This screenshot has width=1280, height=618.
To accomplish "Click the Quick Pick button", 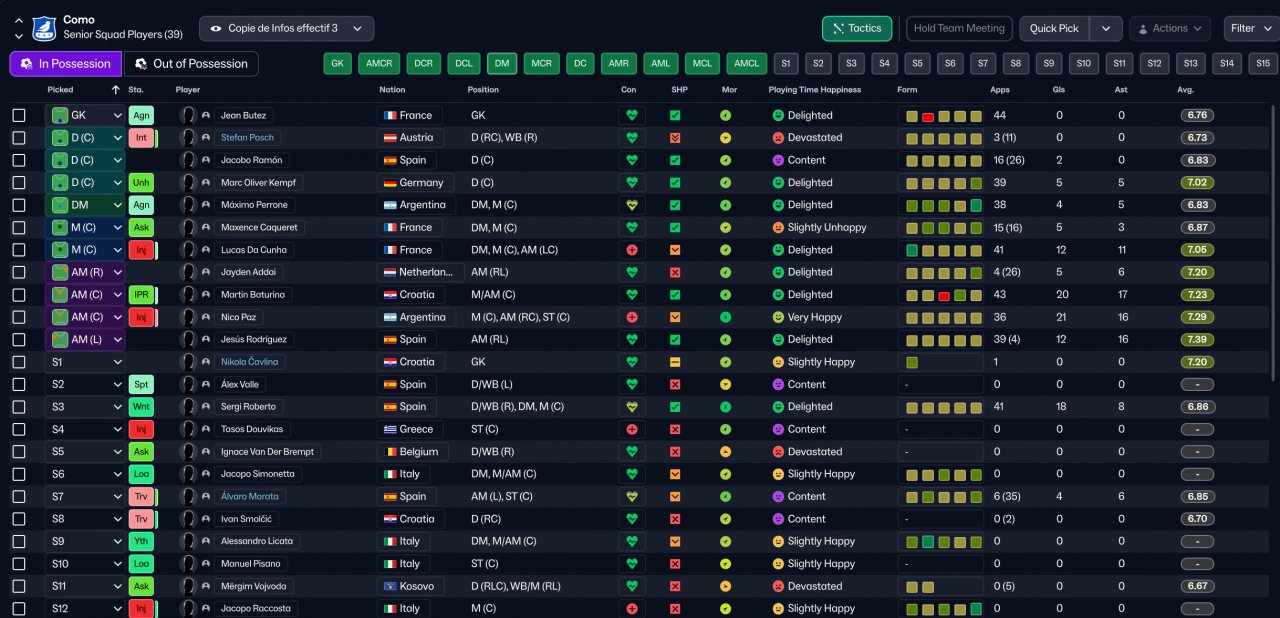I will tap(1054, 28).
